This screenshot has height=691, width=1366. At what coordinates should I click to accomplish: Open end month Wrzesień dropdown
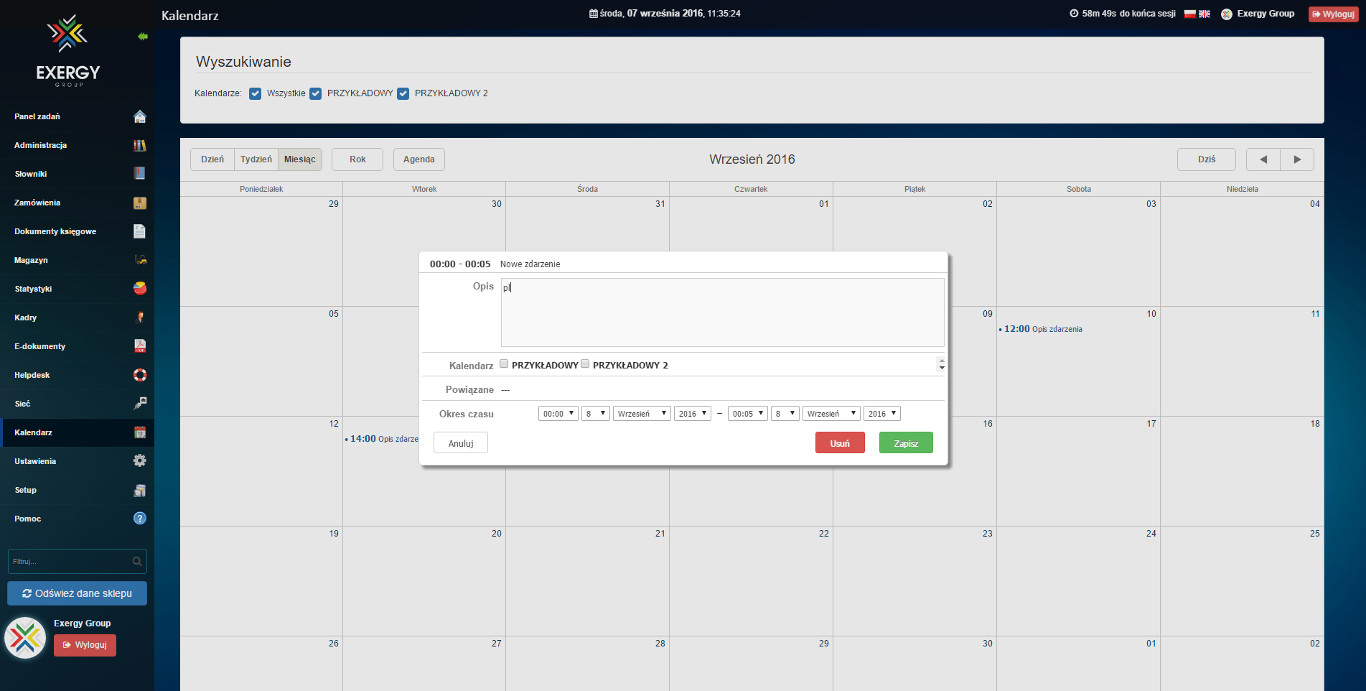point(831,413)
